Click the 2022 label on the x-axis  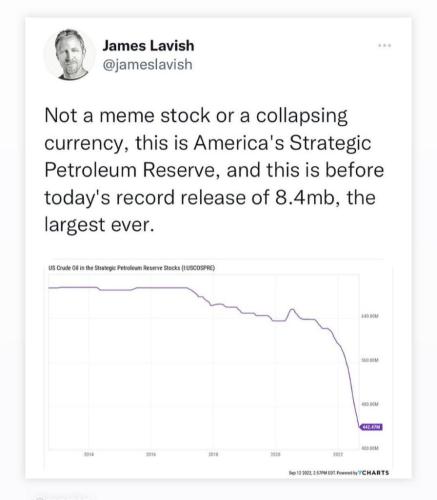338,454
